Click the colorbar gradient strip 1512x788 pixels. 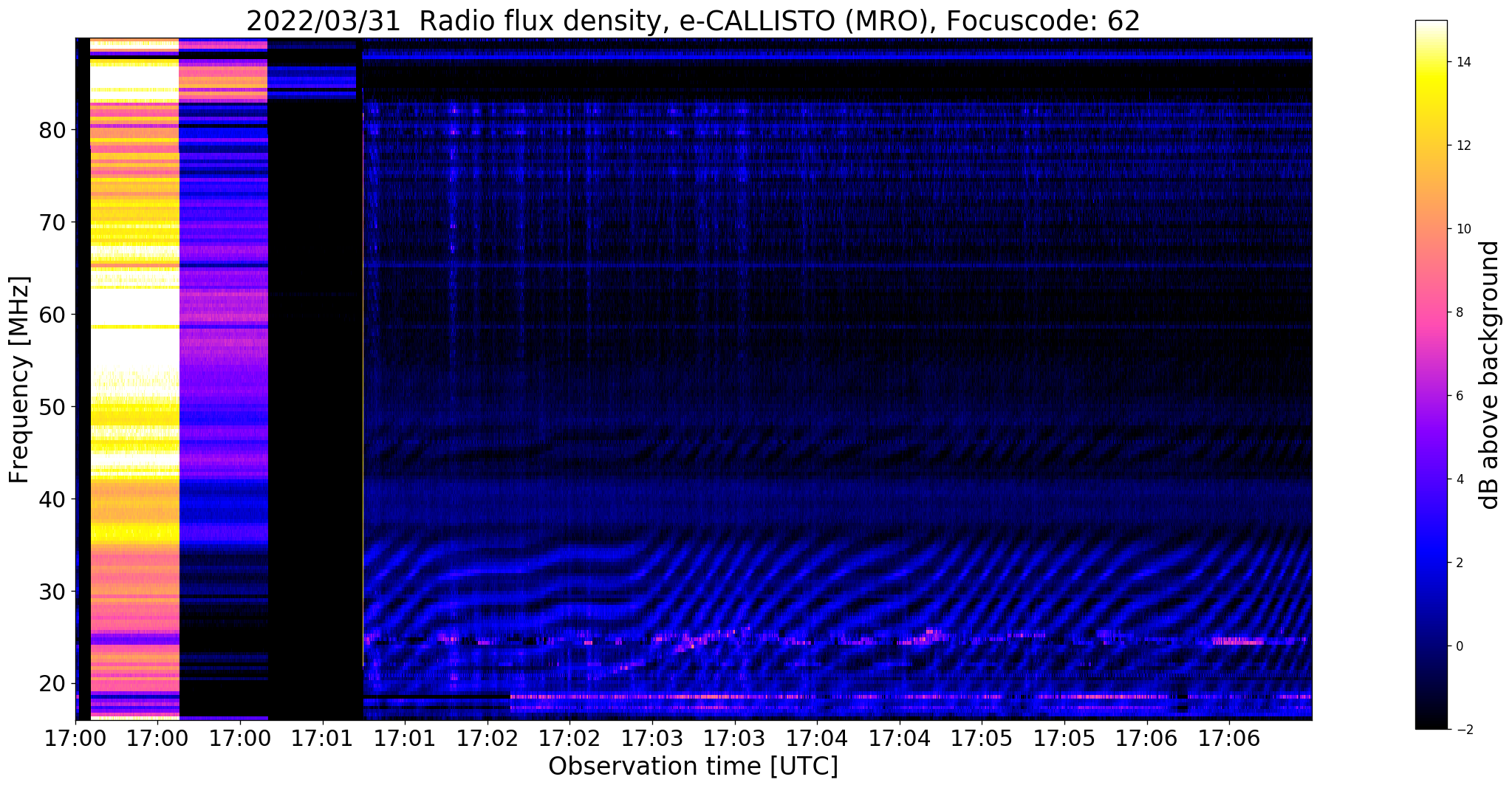[x=1431, y=374]
